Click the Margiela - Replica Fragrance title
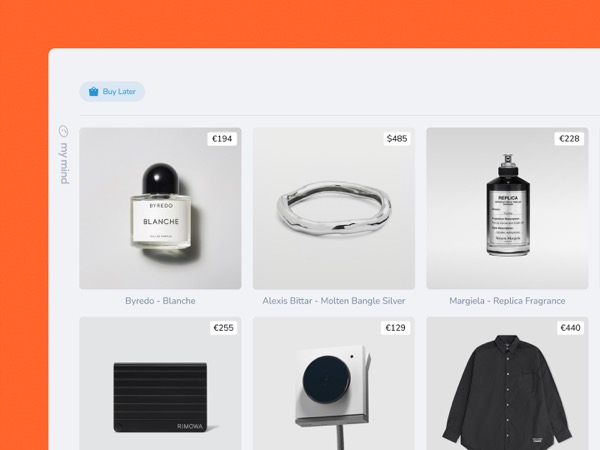The width and height of the screenshot is (600, 450). tap(507, 301)
